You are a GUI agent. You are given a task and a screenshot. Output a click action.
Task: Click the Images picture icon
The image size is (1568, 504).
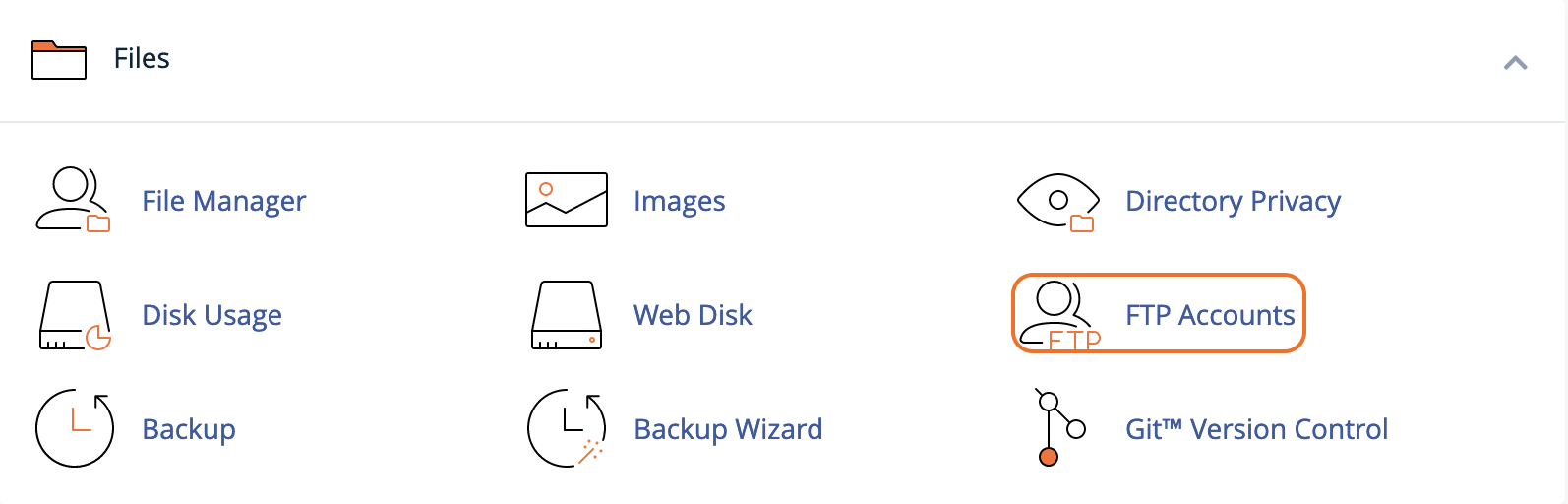click(567, 200)
